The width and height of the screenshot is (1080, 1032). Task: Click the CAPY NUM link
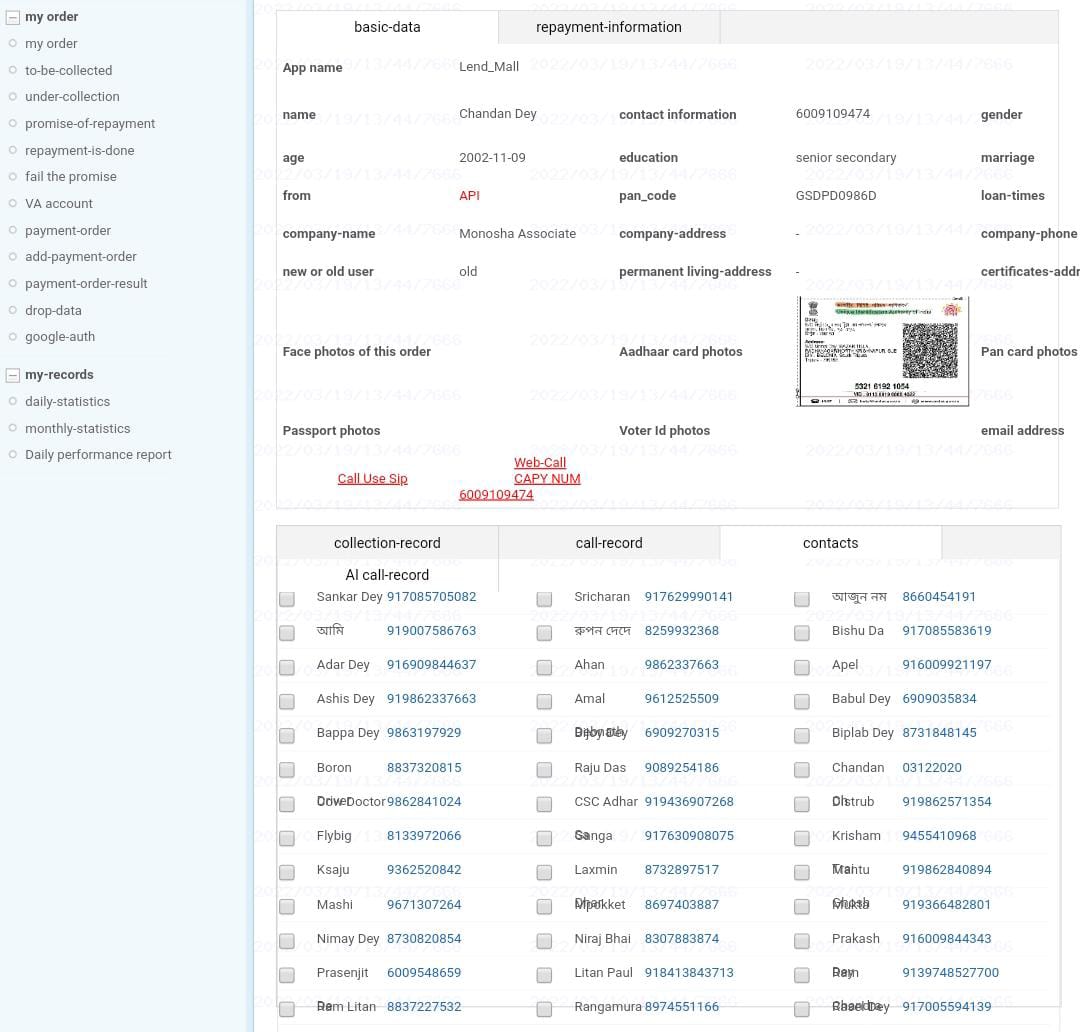[x=547, y=479]
